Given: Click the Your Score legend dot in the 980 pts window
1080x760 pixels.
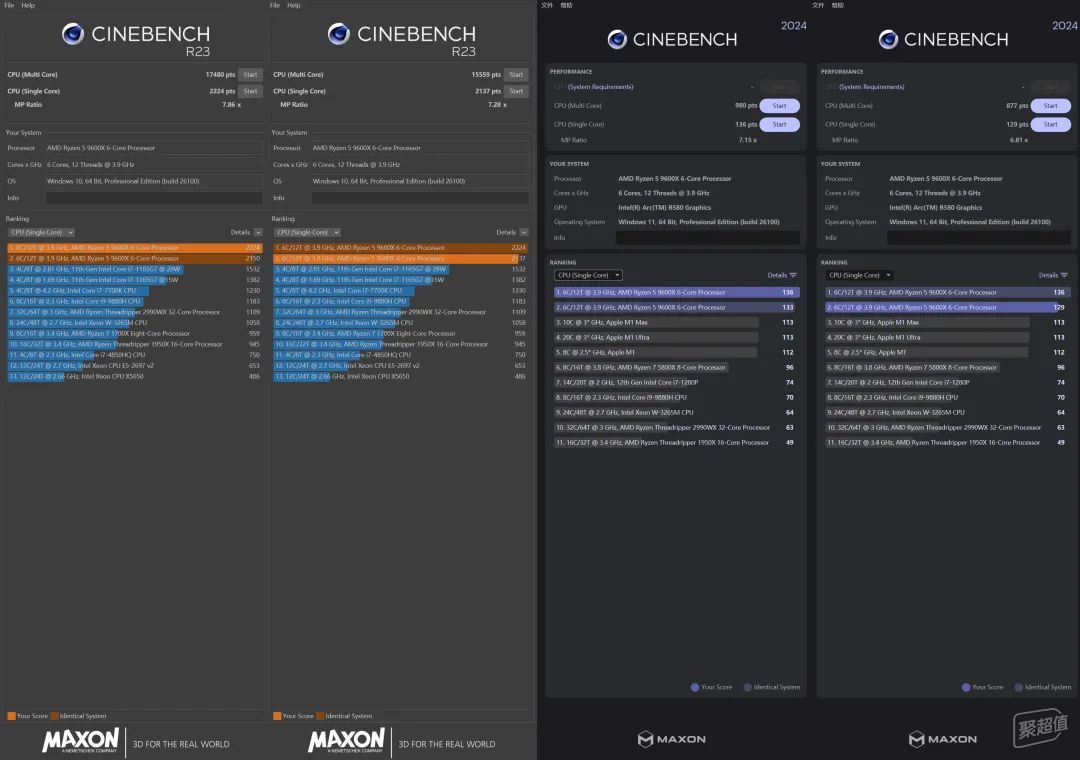Looking at the screenshot, I should [x=695, y=687].
